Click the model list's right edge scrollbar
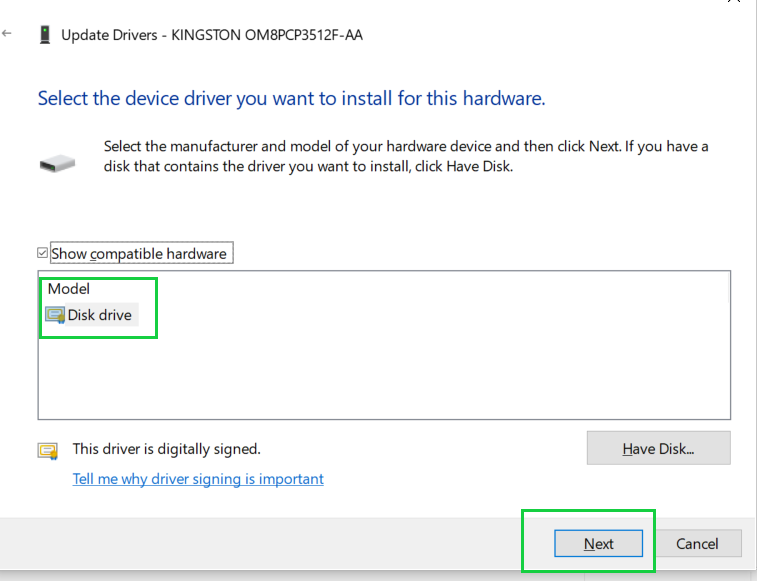 pos(729,287)
